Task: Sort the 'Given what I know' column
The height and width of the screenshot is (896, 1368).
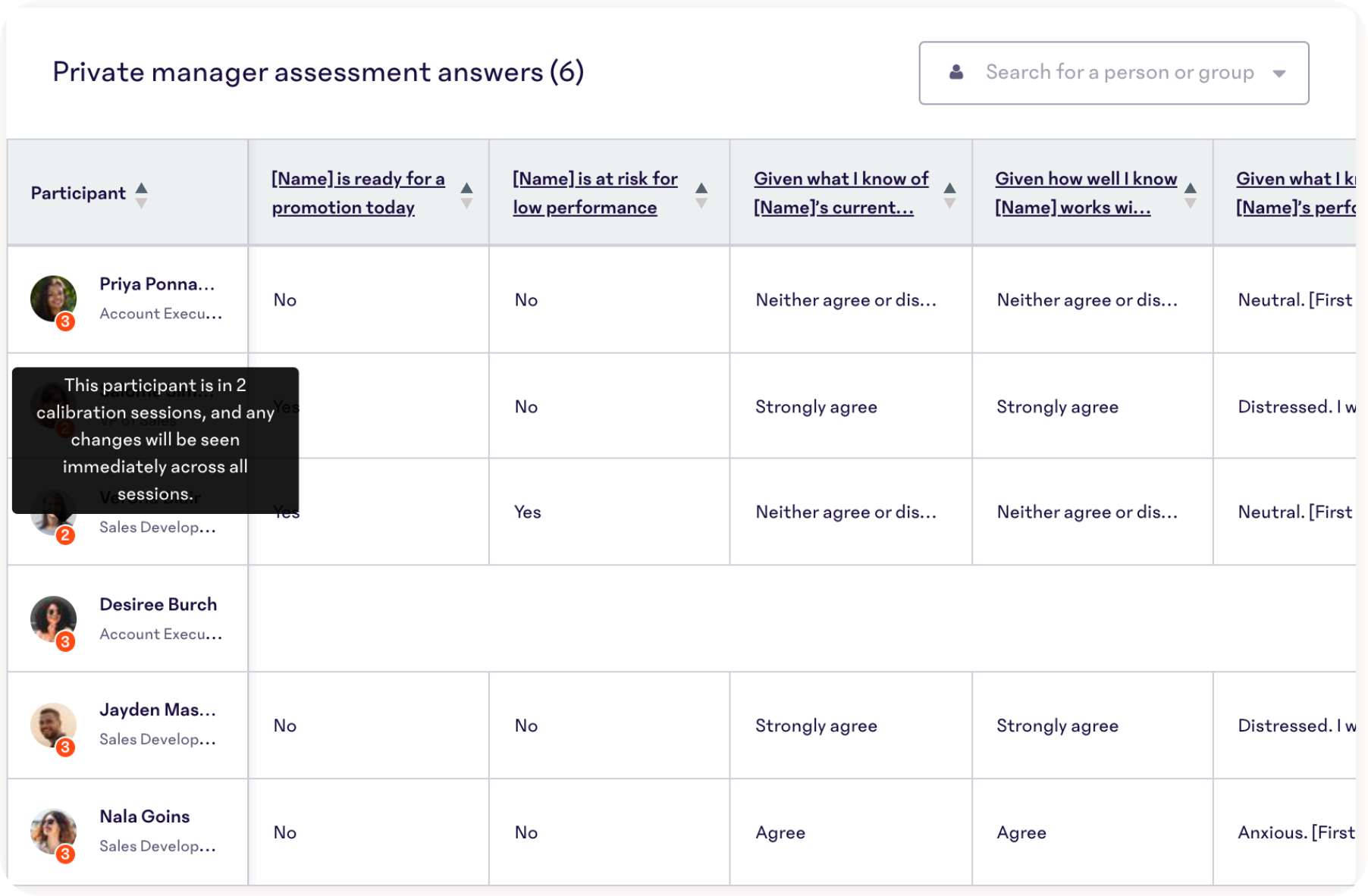Action: (x=949, y=194)
